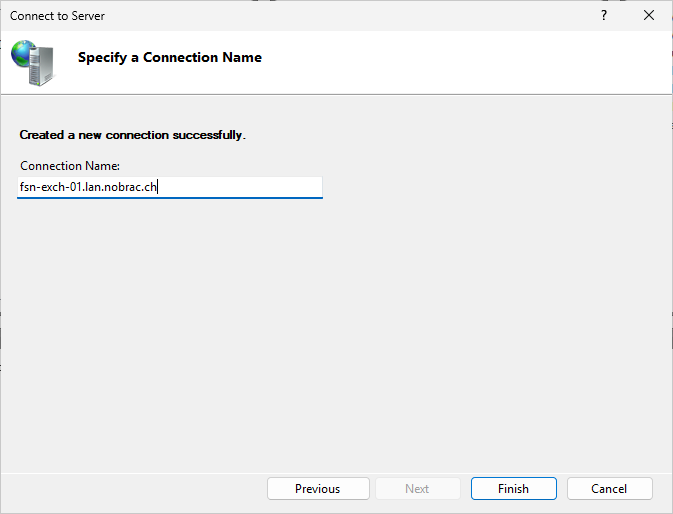673x514 pixels.
Task: Focus the Connection Name text field
Action: coord(170,187)
